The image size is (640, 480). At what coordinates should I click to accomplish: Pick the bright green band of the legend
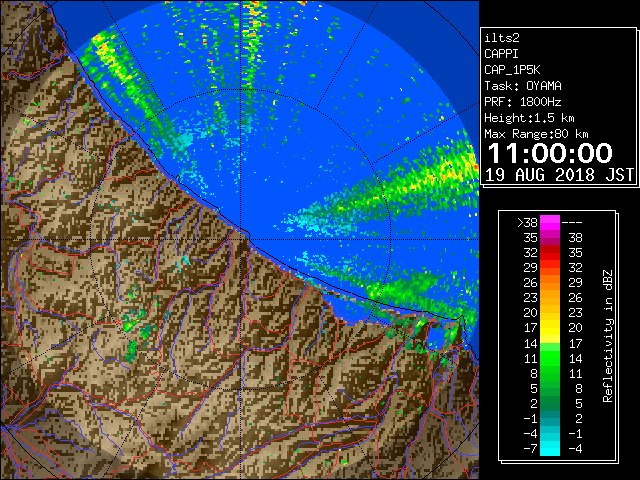point(550,358)
